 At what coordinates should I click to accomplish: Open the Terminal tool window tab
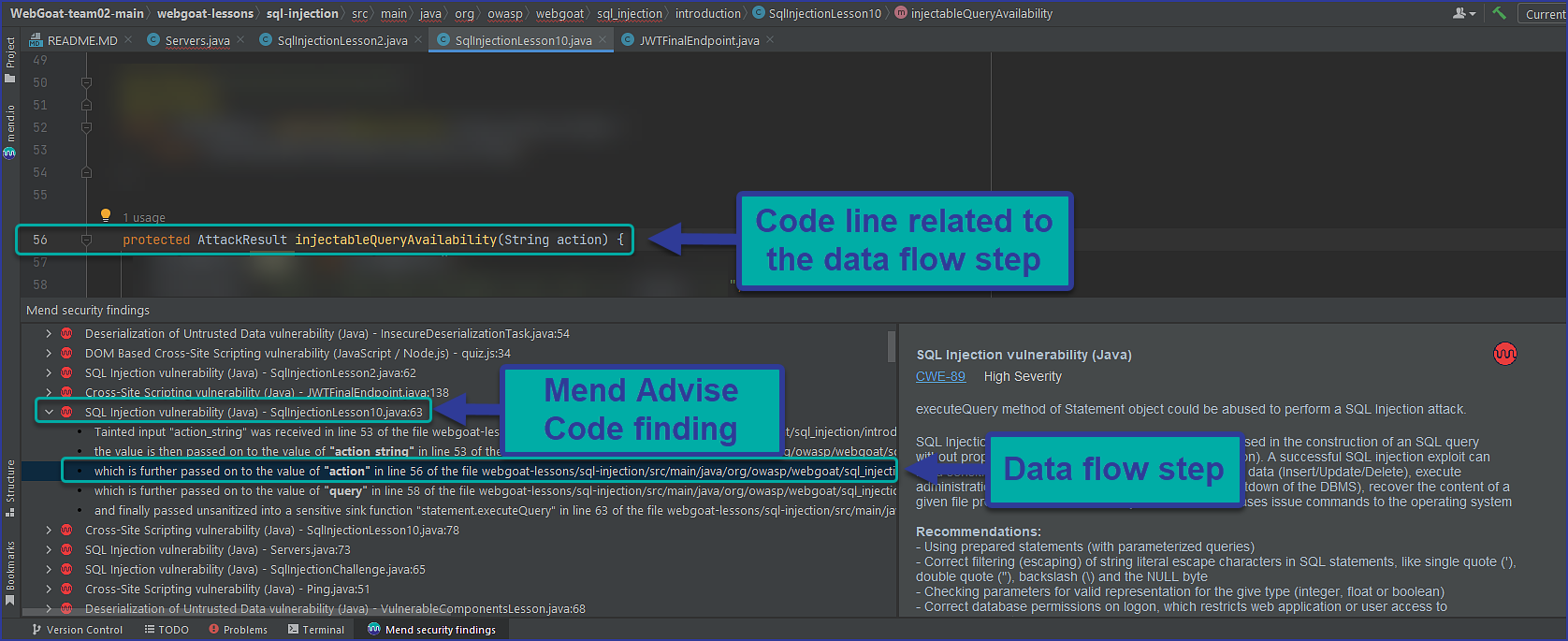pyautogui.click(x=316, y=630)
